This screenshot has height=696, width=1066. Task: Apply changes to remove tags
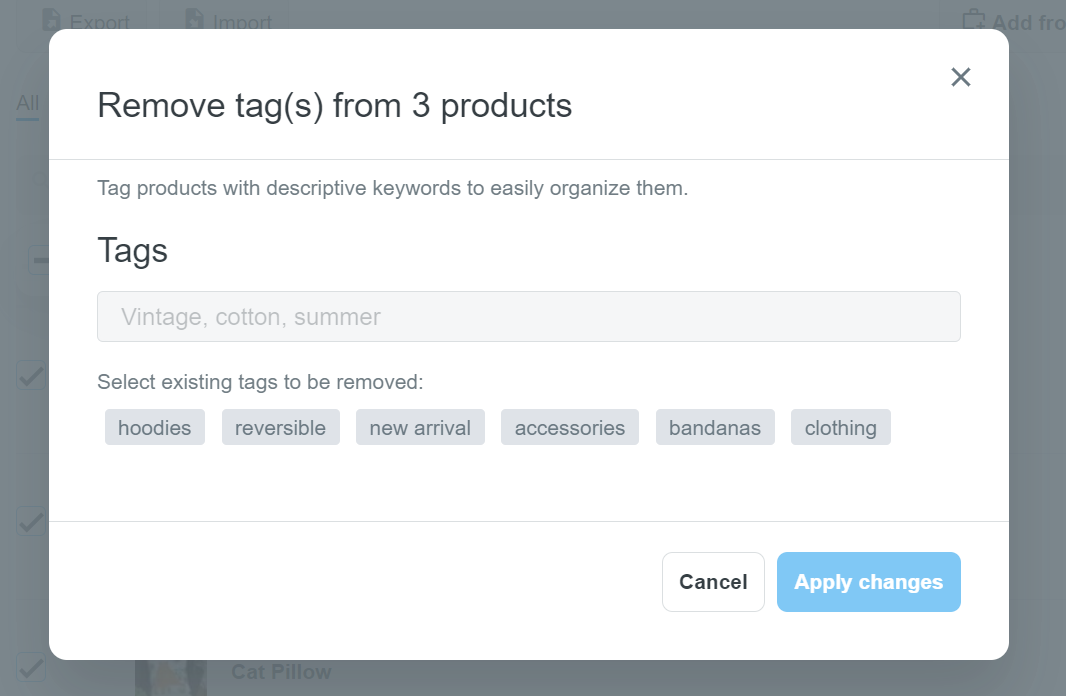869,582
